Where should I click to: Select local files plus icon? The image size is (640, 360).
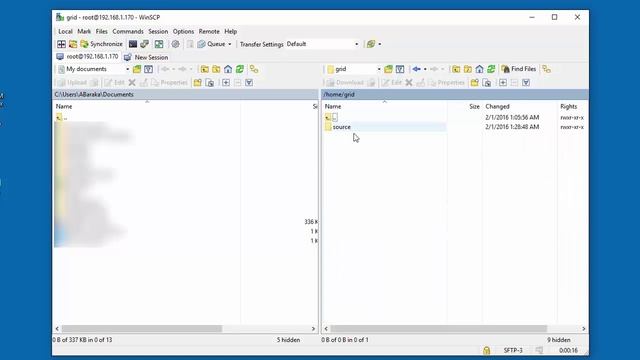coord(226,83)
